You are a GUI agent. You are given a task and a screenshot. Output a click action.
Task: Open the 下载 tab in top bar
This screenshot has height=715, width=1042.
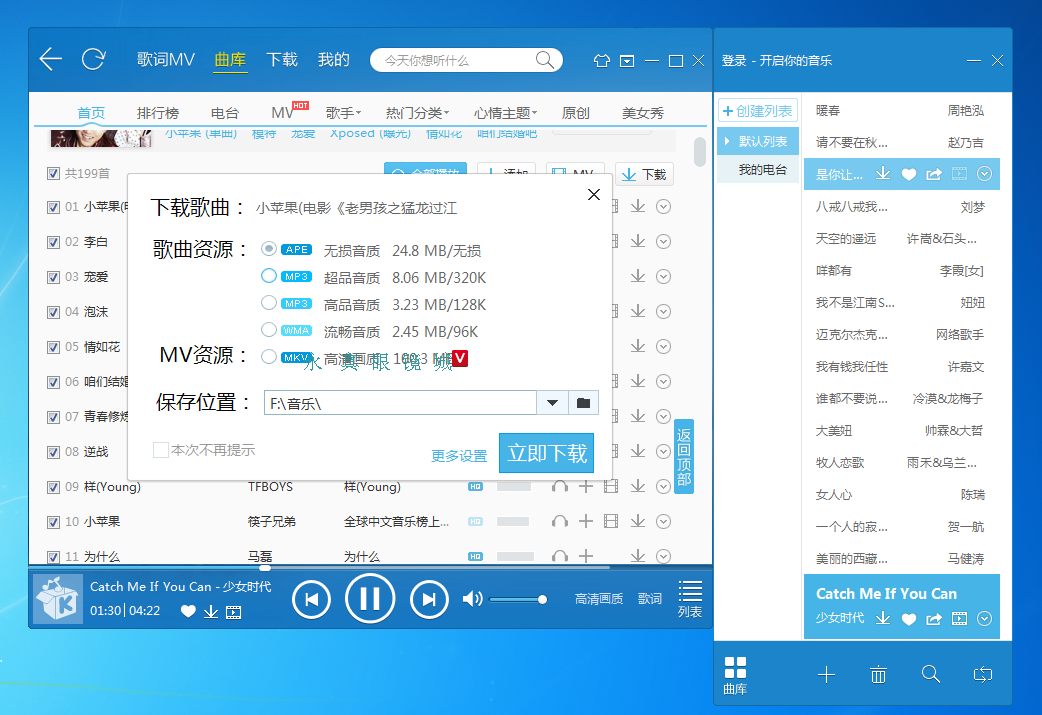point(282,60)
